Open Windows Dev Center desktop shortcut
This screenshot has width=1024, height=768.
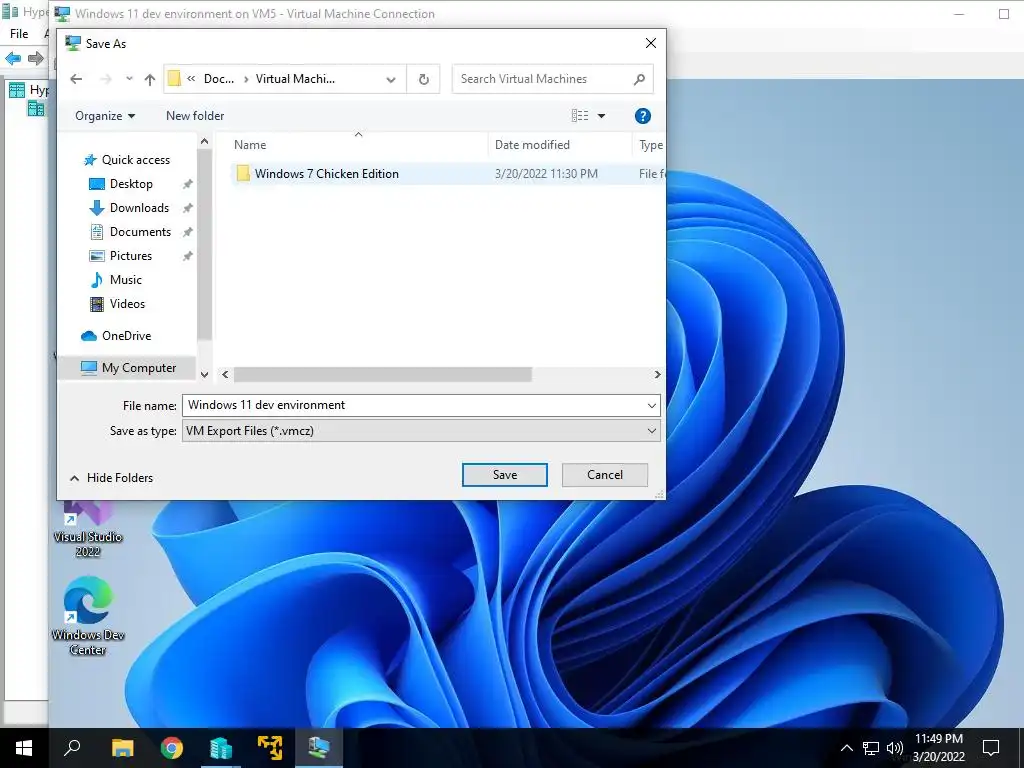click(x=88, y=616)
